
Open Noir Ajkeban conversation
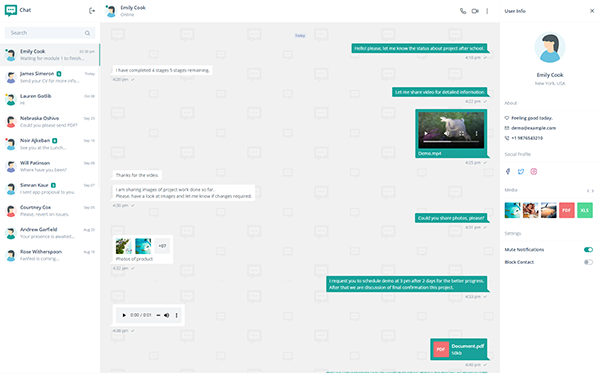[50, 144]
